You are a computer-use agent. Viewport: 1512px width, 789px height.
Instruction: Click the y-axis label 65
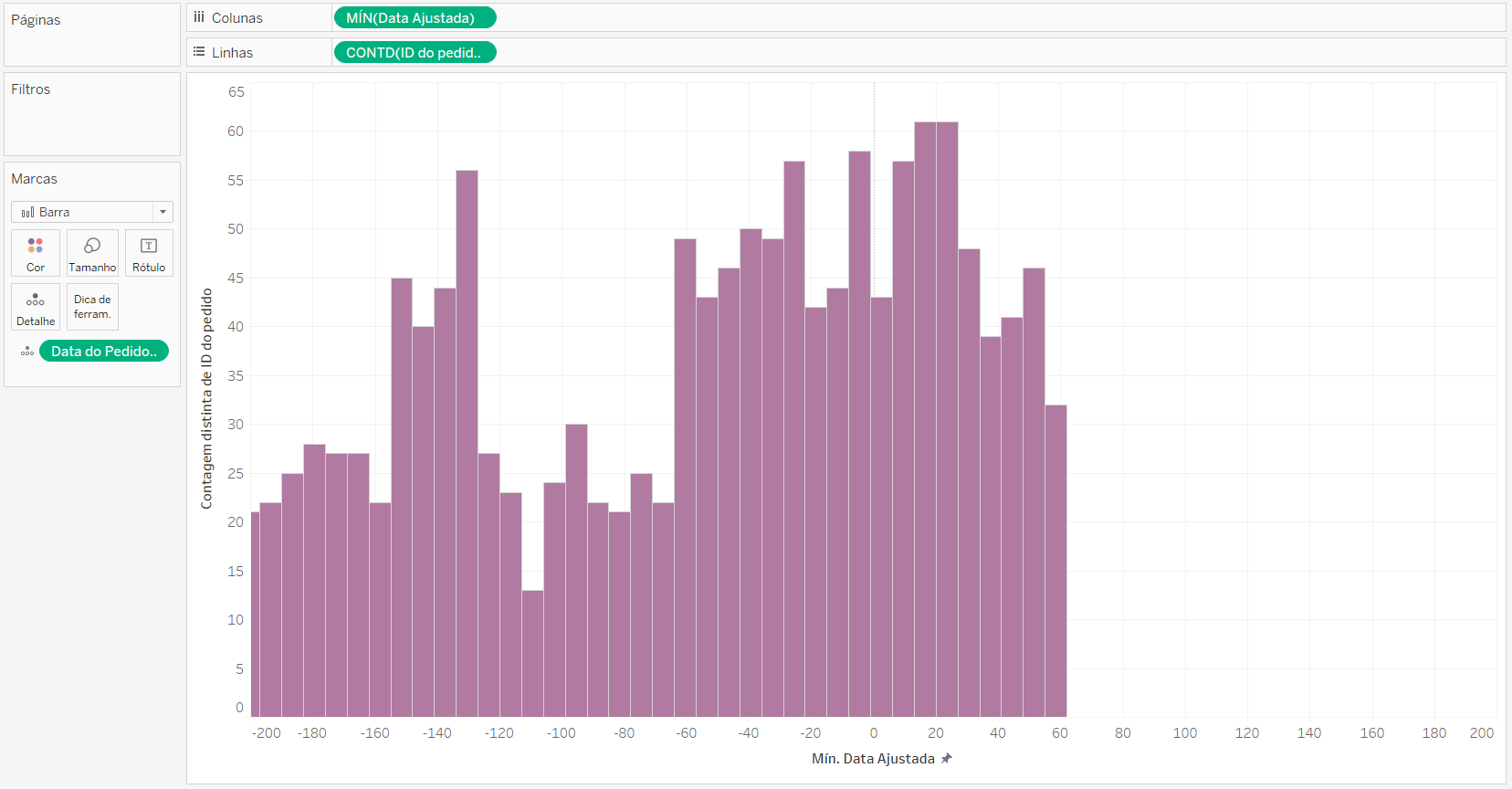pyautogui.click(x=236, y=91)
